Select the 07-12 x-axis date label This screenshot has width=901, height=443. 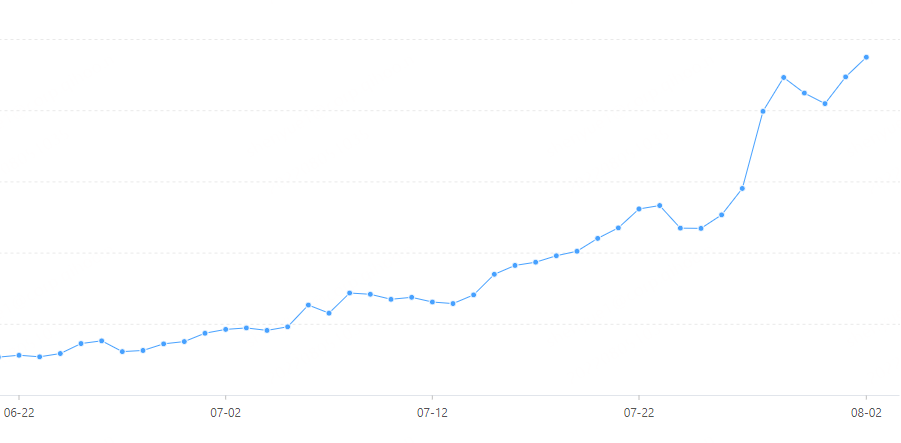(432, 411)
